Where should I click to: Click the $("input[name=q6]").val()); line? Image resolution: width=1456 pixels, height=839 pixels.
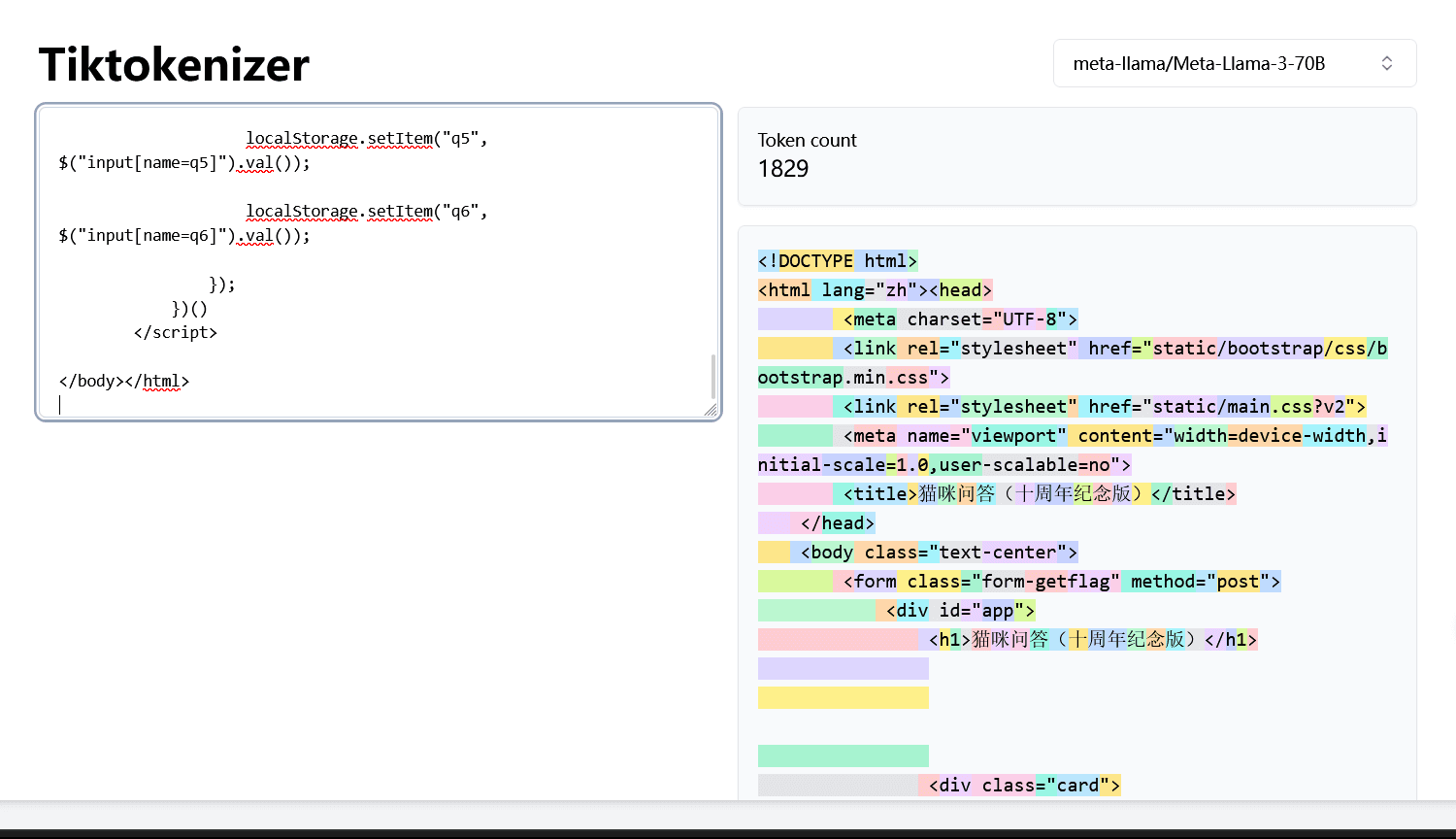(x=184, y=235)
